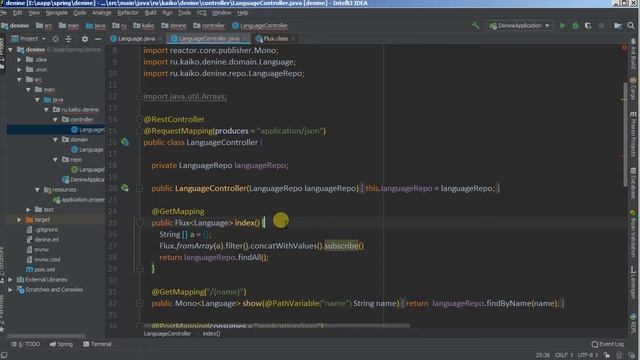Open the Favorites side tool window tab
This screenshot has width=640, height=360.
pos(2,313)
